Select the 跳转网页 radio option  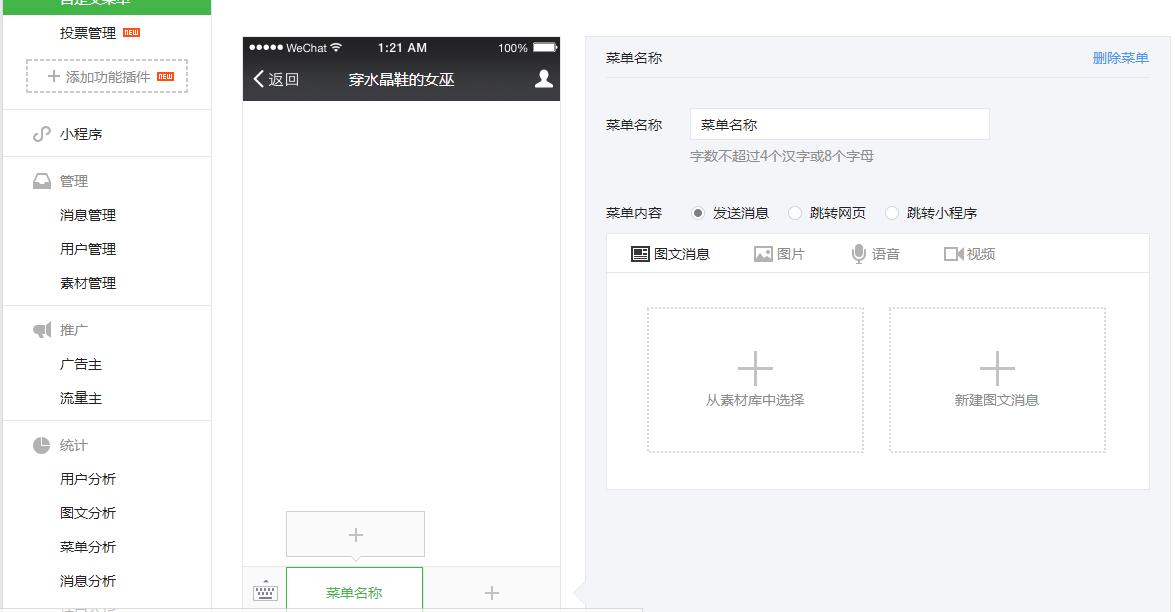pos(794,213)
